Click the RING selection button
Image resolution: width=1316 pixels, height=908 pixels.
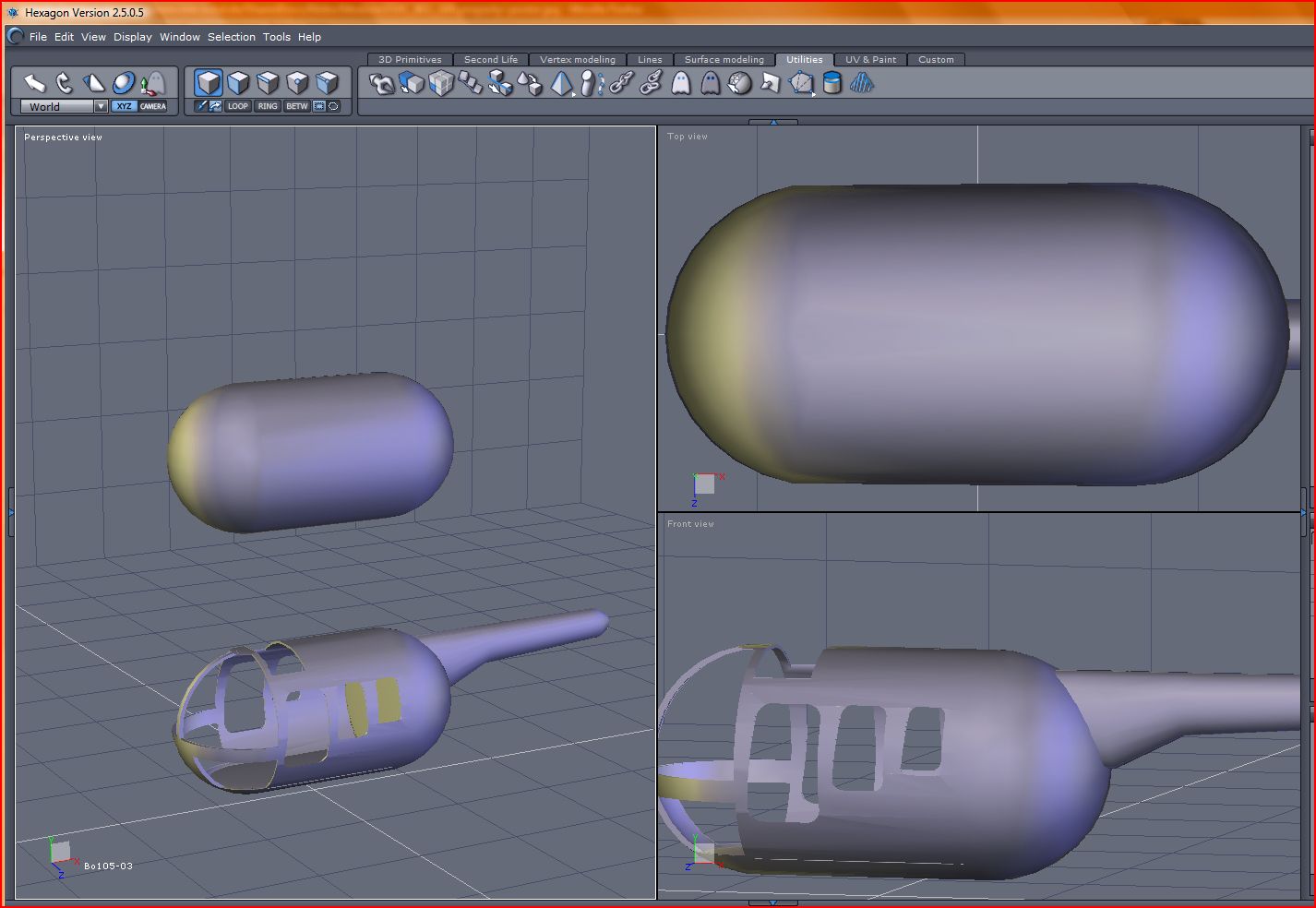(x=268, y=106)
